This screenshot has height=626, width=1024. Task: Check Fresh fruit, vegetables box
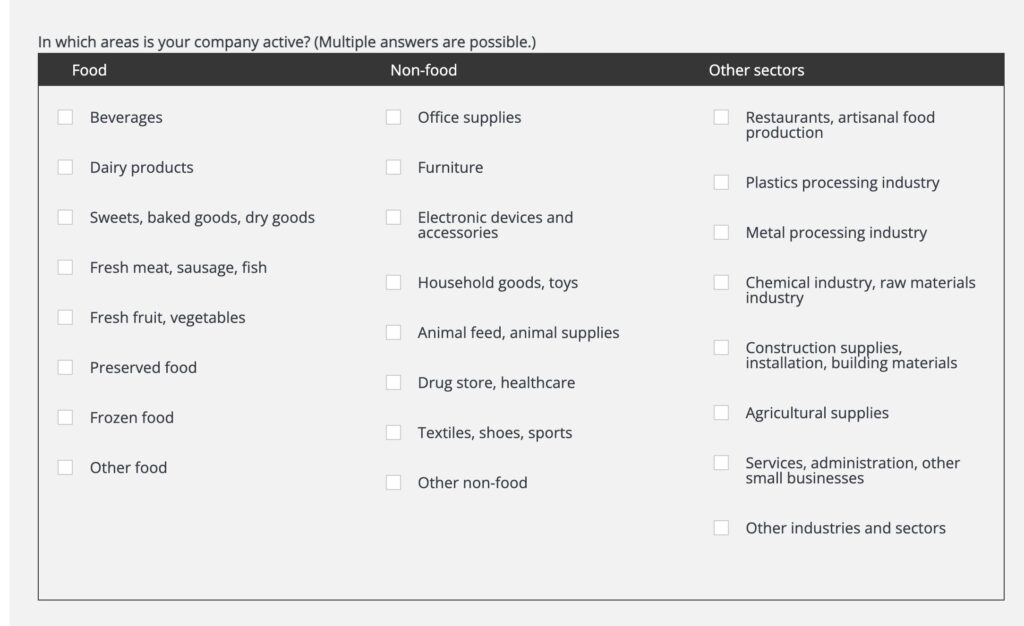[x=65, y=317]
